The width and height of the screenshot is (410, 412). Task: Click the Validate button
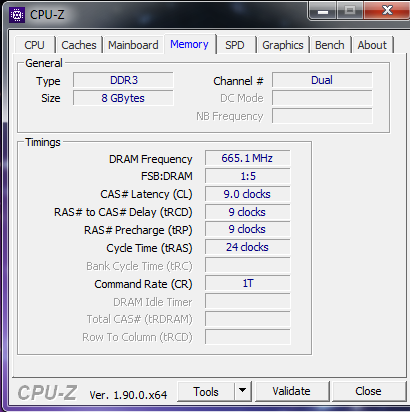(x=291, y=391)
